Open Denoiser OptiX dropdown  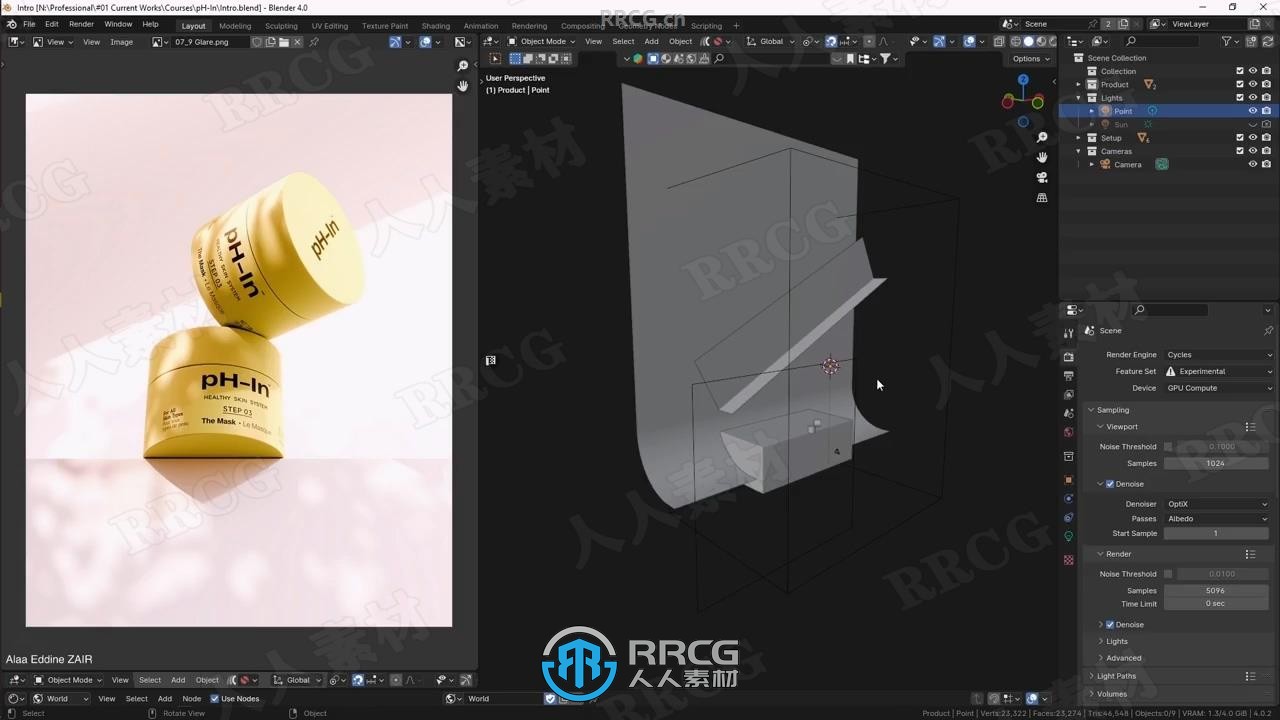click(1217, 504)
